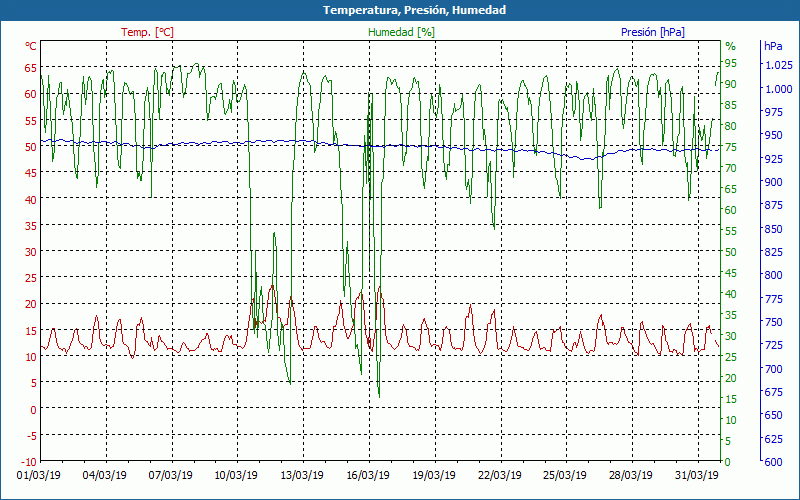Click the blue 725 pressure axis value
Screen dimensions: 800x500
click(773, 345)
